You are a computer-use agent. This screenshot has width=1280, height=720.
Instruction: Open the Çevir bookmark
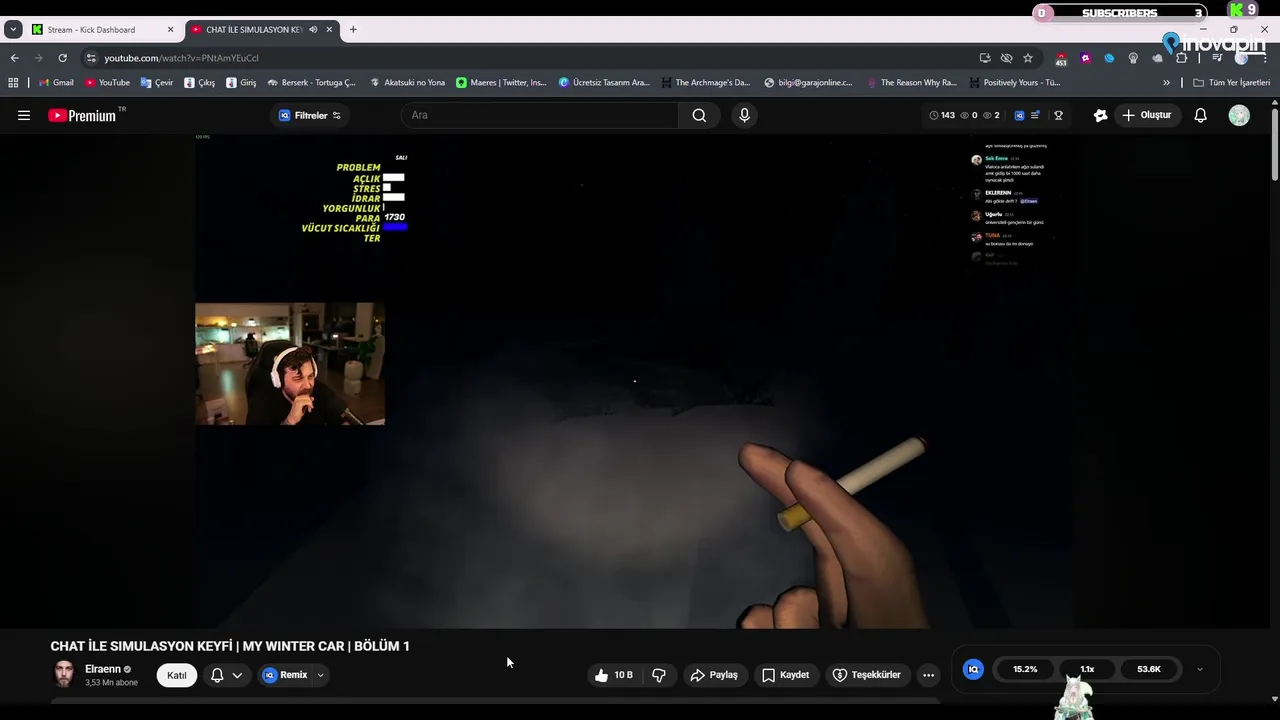click(157, 83)
